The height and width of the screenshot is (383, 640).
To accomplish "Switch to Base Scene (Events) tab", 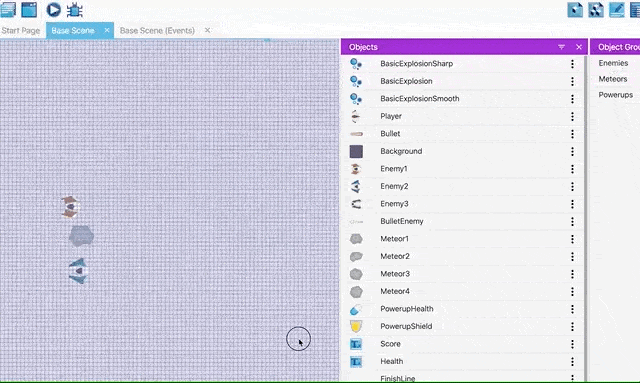I will (157, 31).
